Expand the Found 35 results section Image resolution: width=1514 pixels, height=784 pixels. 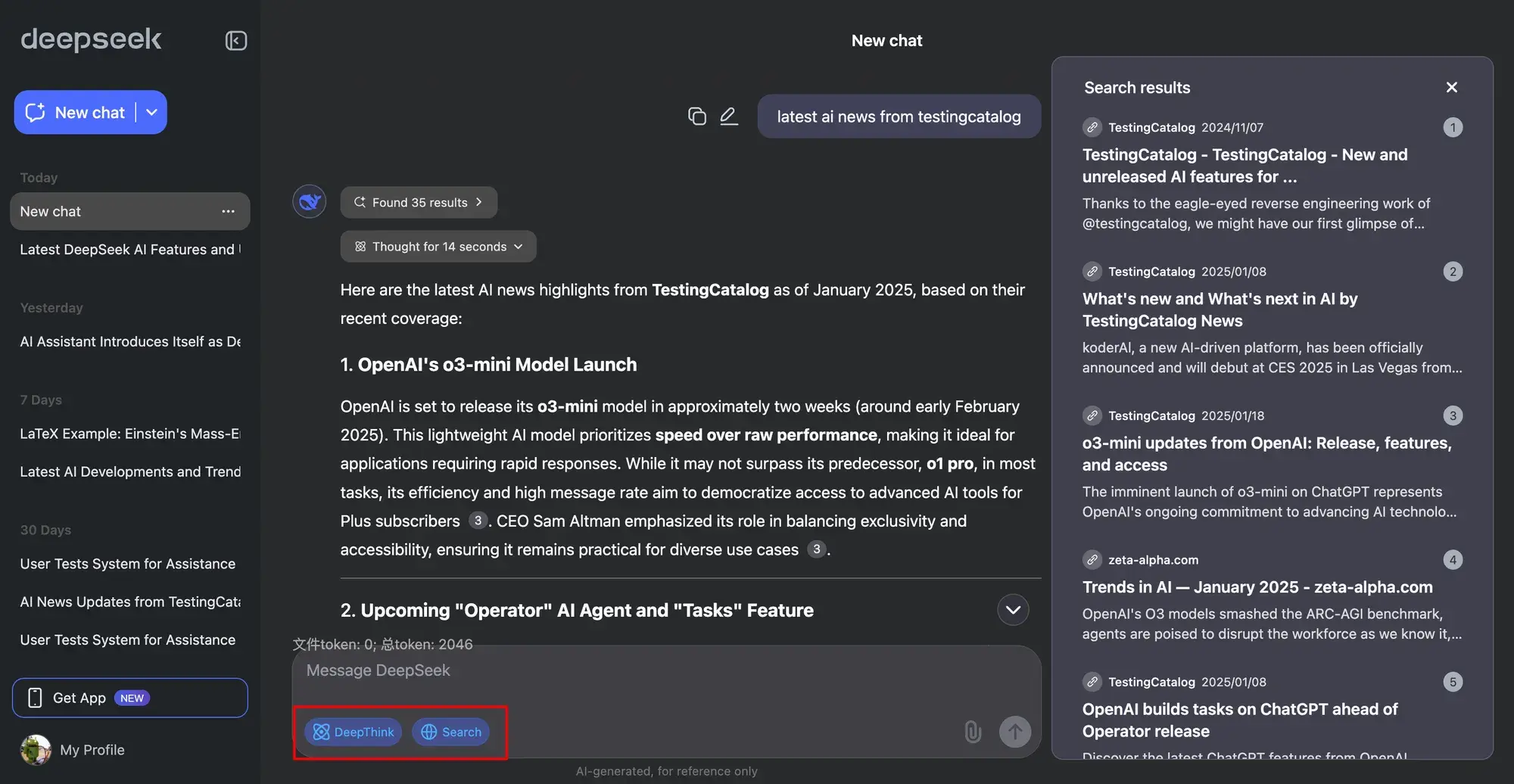418,202
